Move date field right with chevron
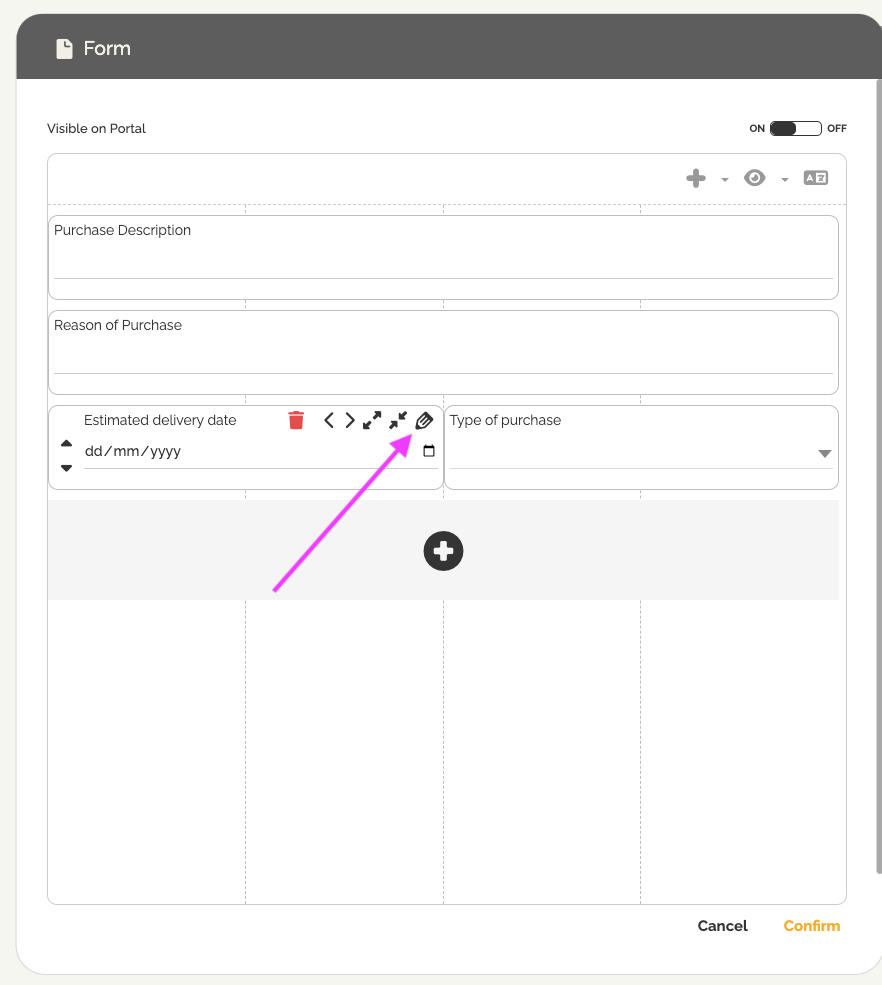 pyautogui.click(x=350, y=420)
